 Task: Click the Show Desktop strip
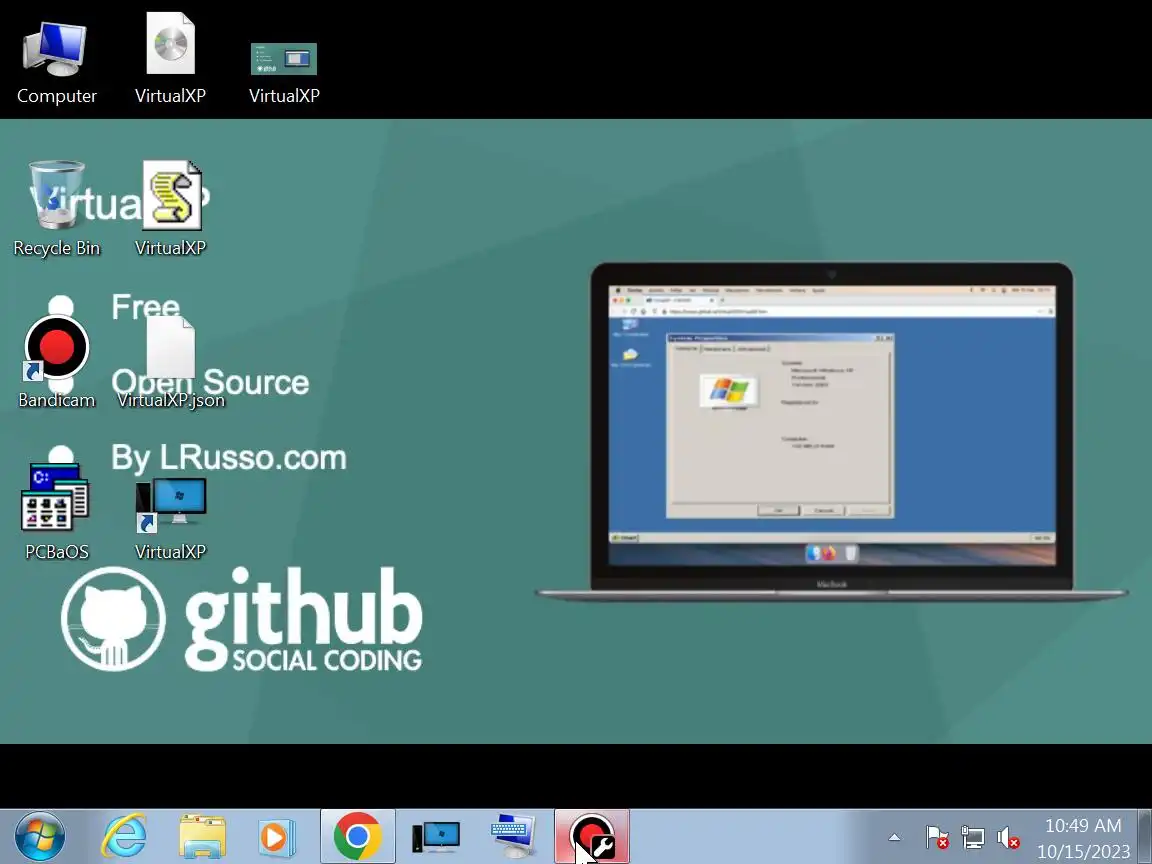pyautogui.click(x=1145, y=837)
